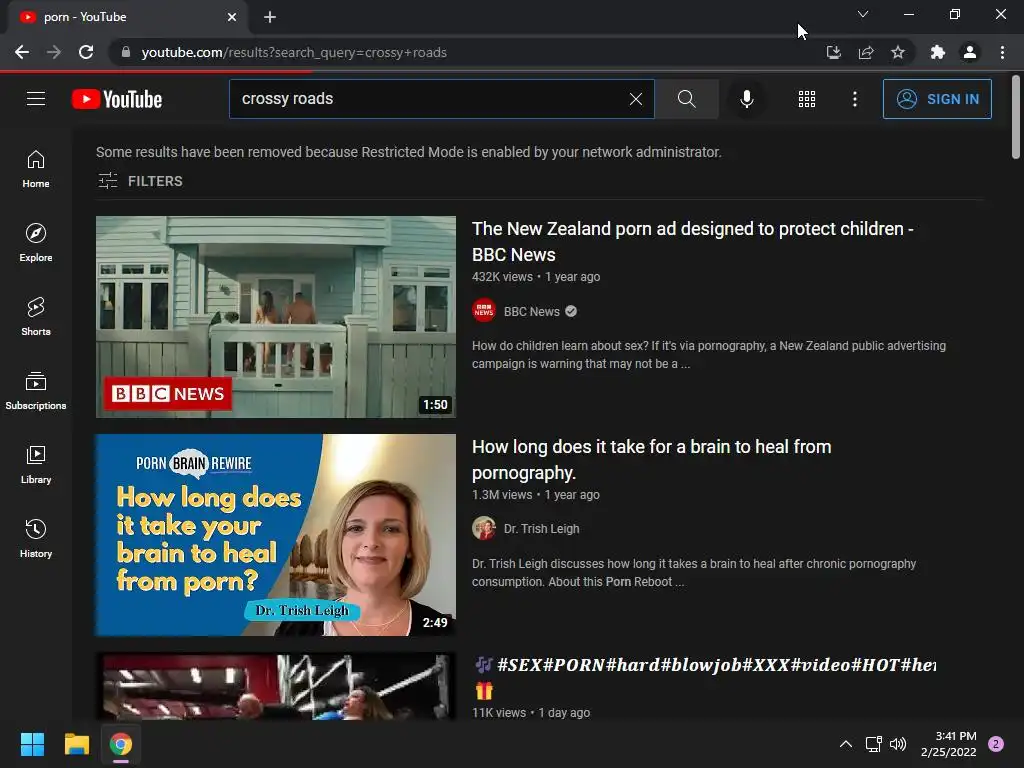
Task: Open the clock and date panel
Action: (x=949, y=744)
